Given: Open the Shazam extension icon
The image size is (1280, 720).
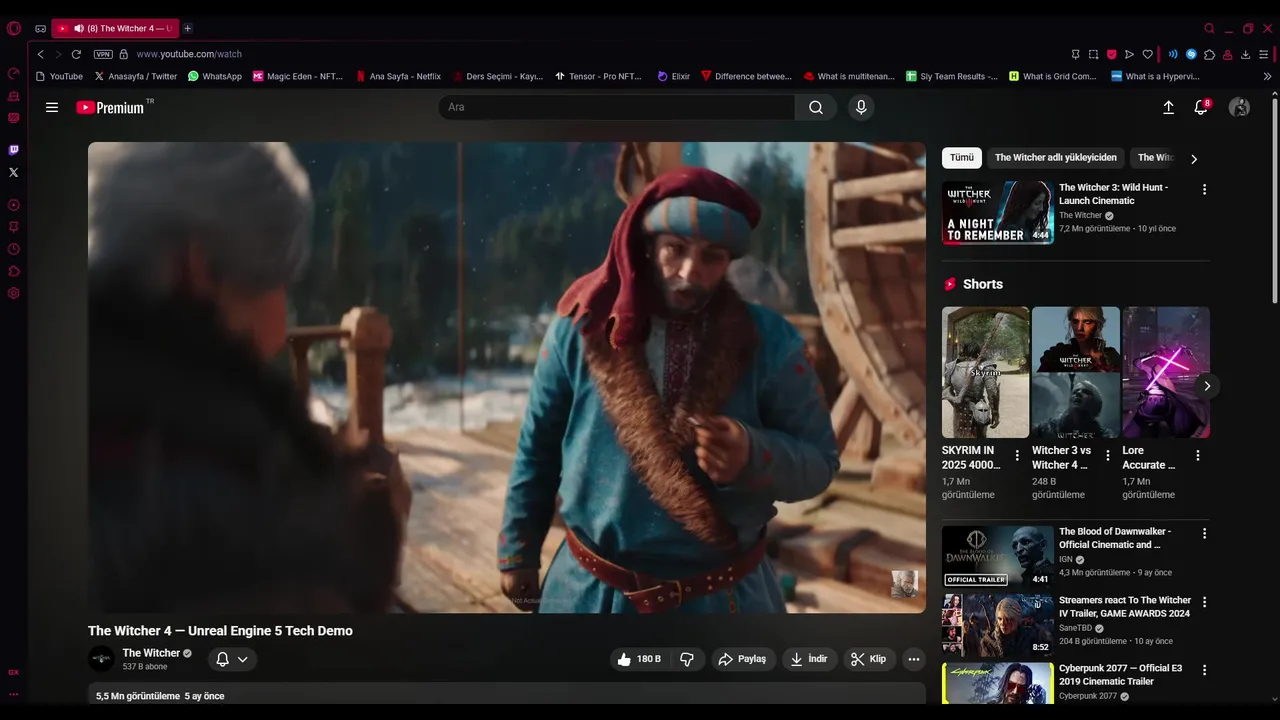Looking at the screenshot, I should (1191, 54).
